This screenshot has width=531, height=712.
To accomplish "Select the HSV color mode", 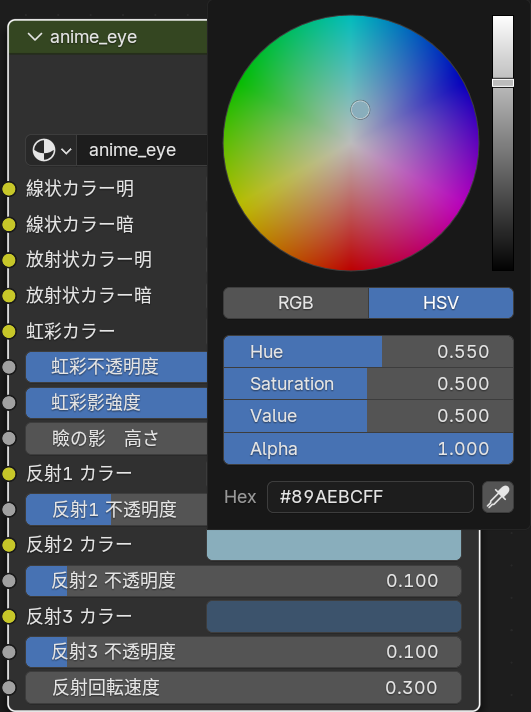I will pos(441,303).
